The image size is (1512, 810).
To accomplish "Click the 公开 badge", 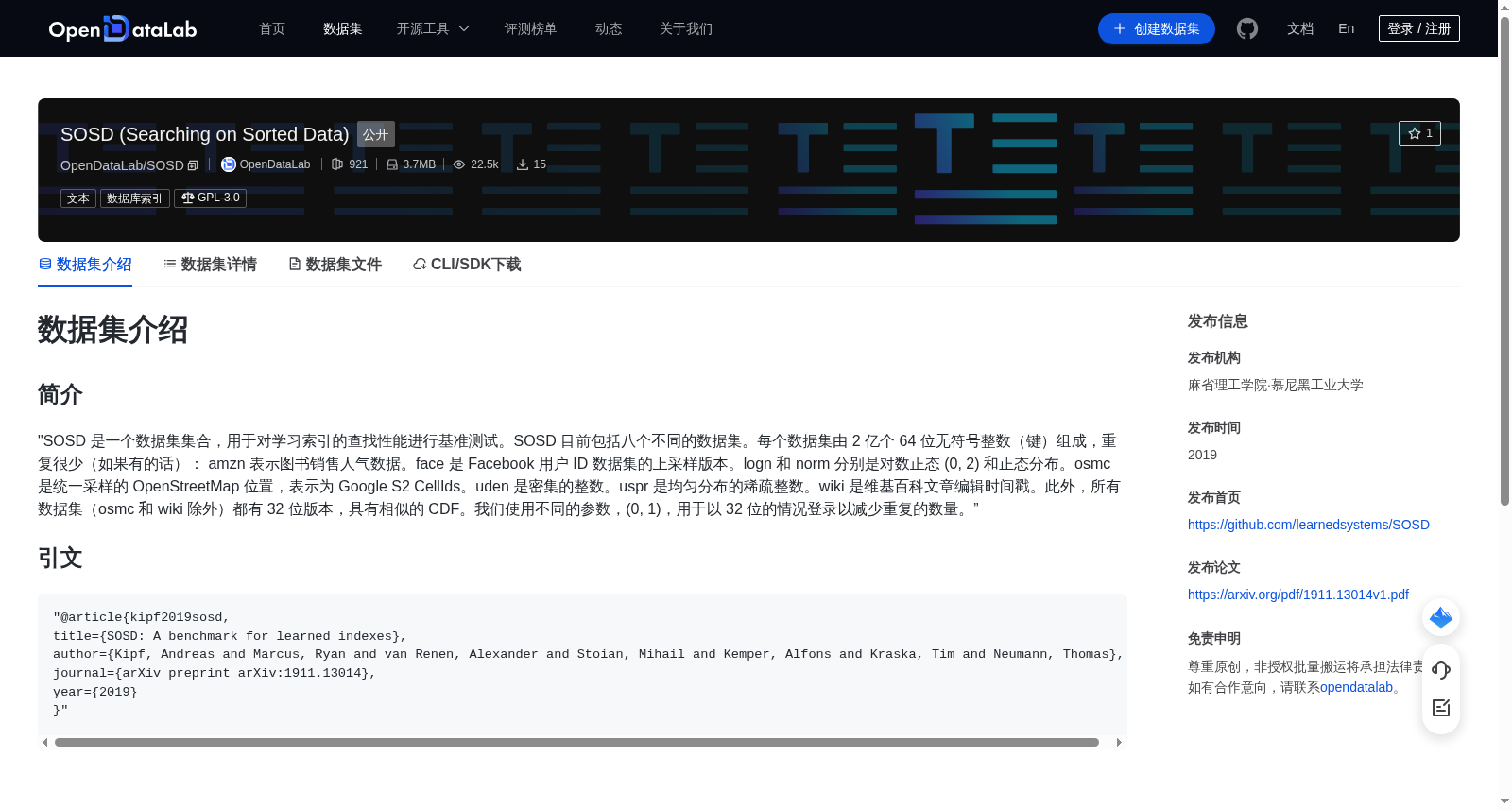I will point(375,134).
